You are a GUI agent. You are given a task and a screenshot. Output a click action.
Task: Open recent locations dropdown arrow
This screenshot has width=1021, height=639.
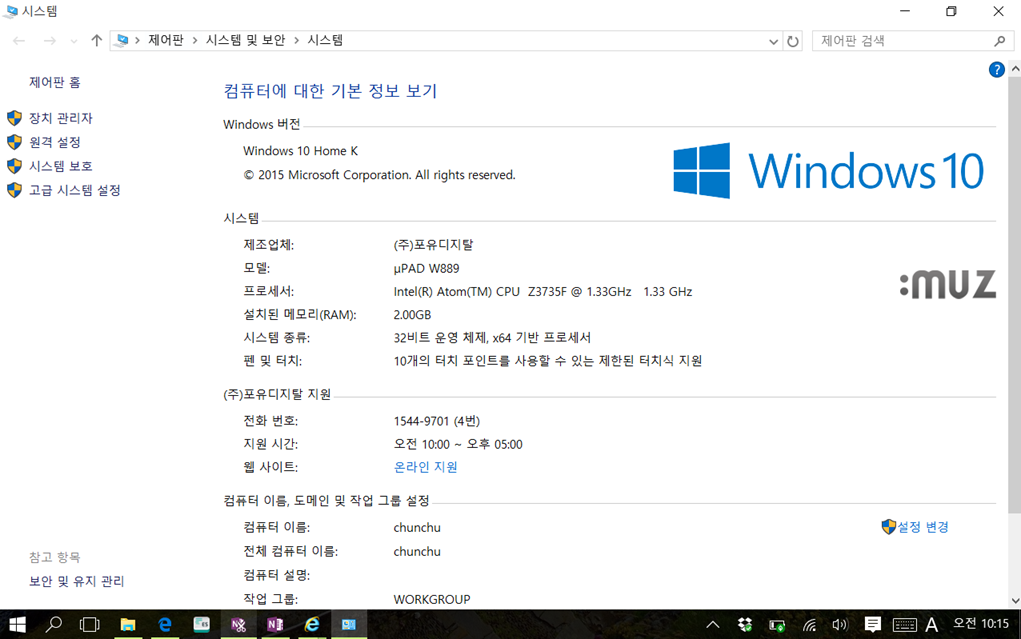(74, 41)
